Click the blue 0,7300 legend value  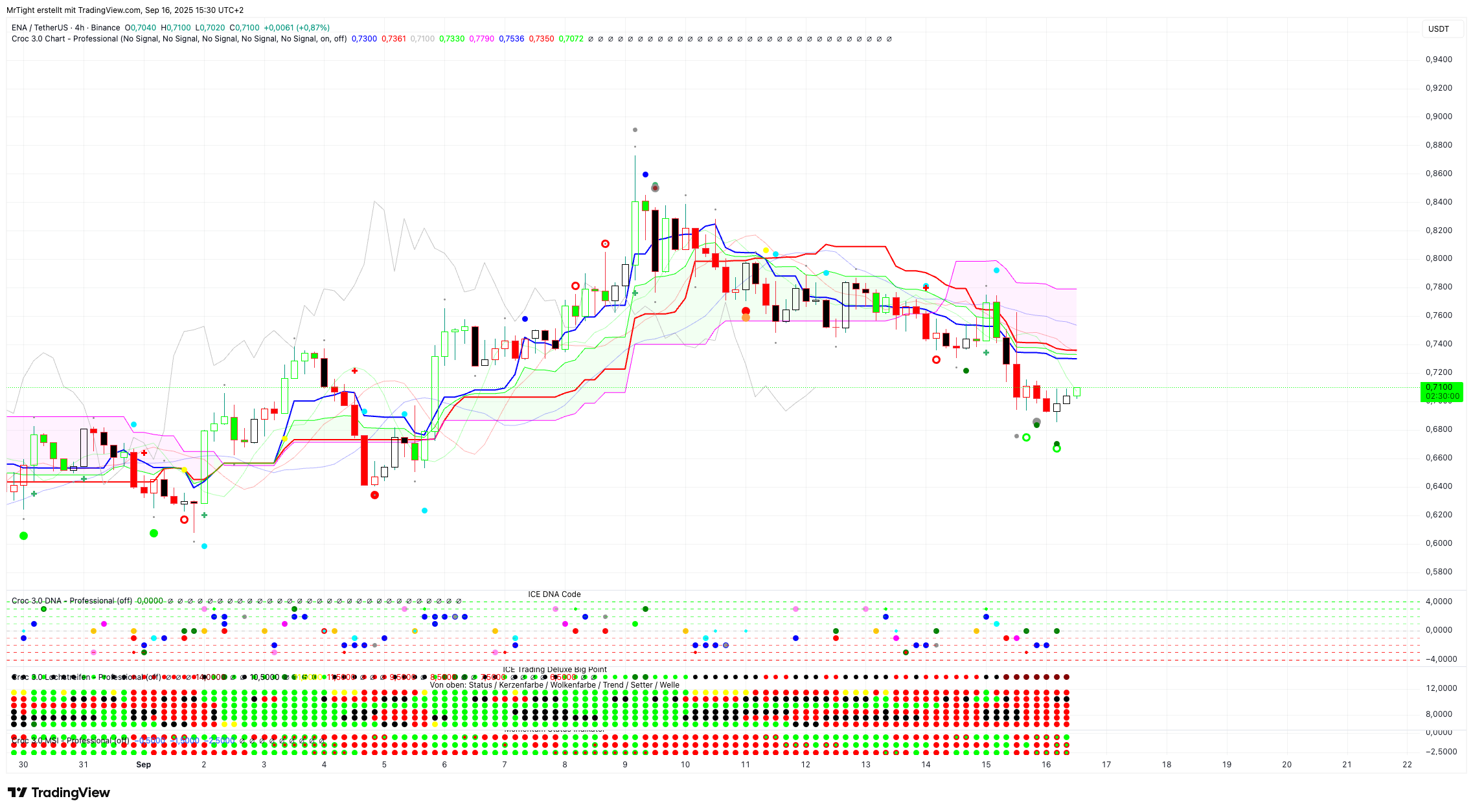(x=364, y=39)
